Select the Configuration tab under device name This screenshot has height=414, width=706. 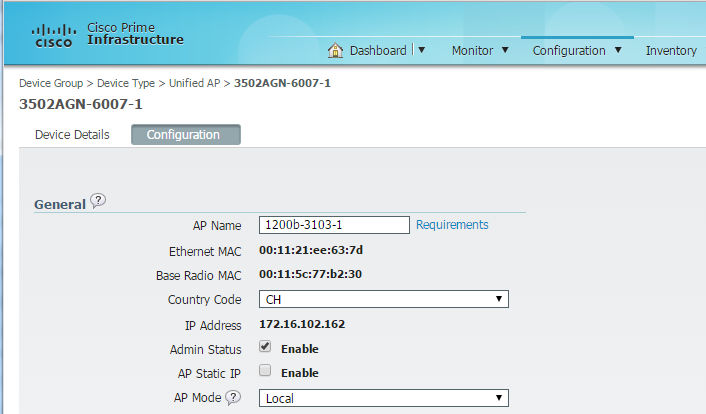[186, 135]
